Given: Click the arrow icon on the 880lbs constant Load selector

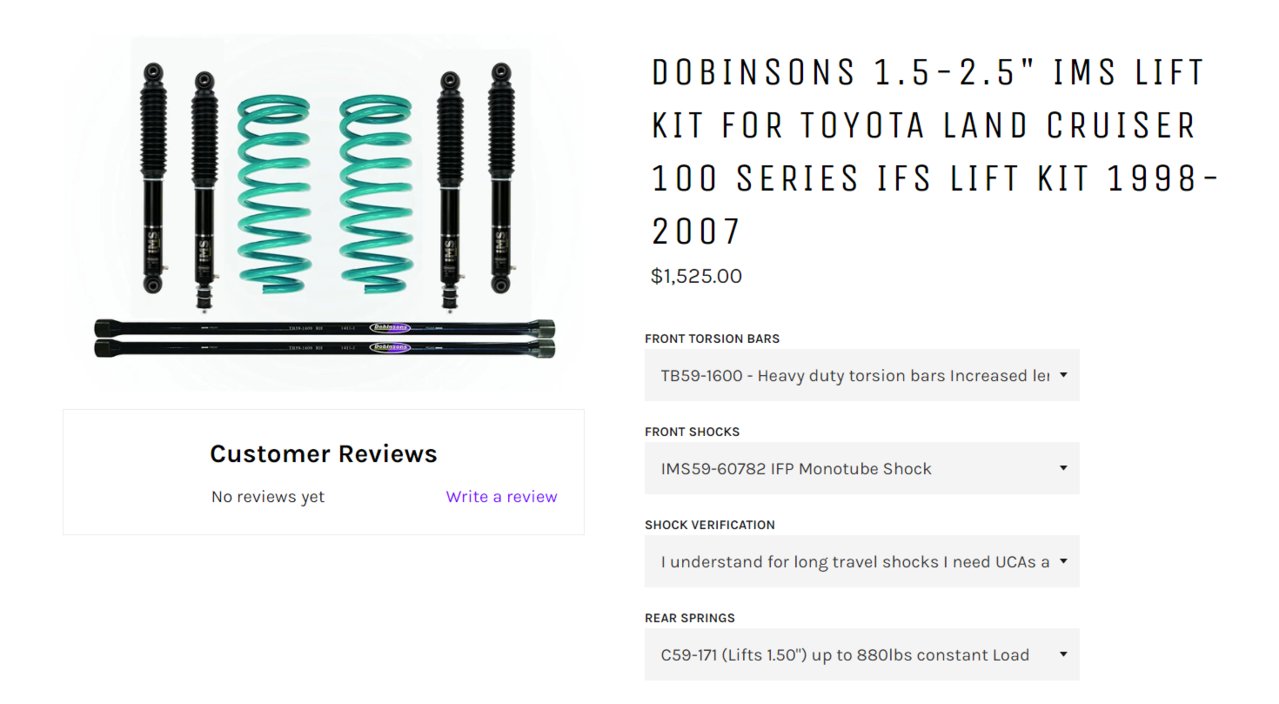Looking at the screenshot, I should click(1063, 654).
